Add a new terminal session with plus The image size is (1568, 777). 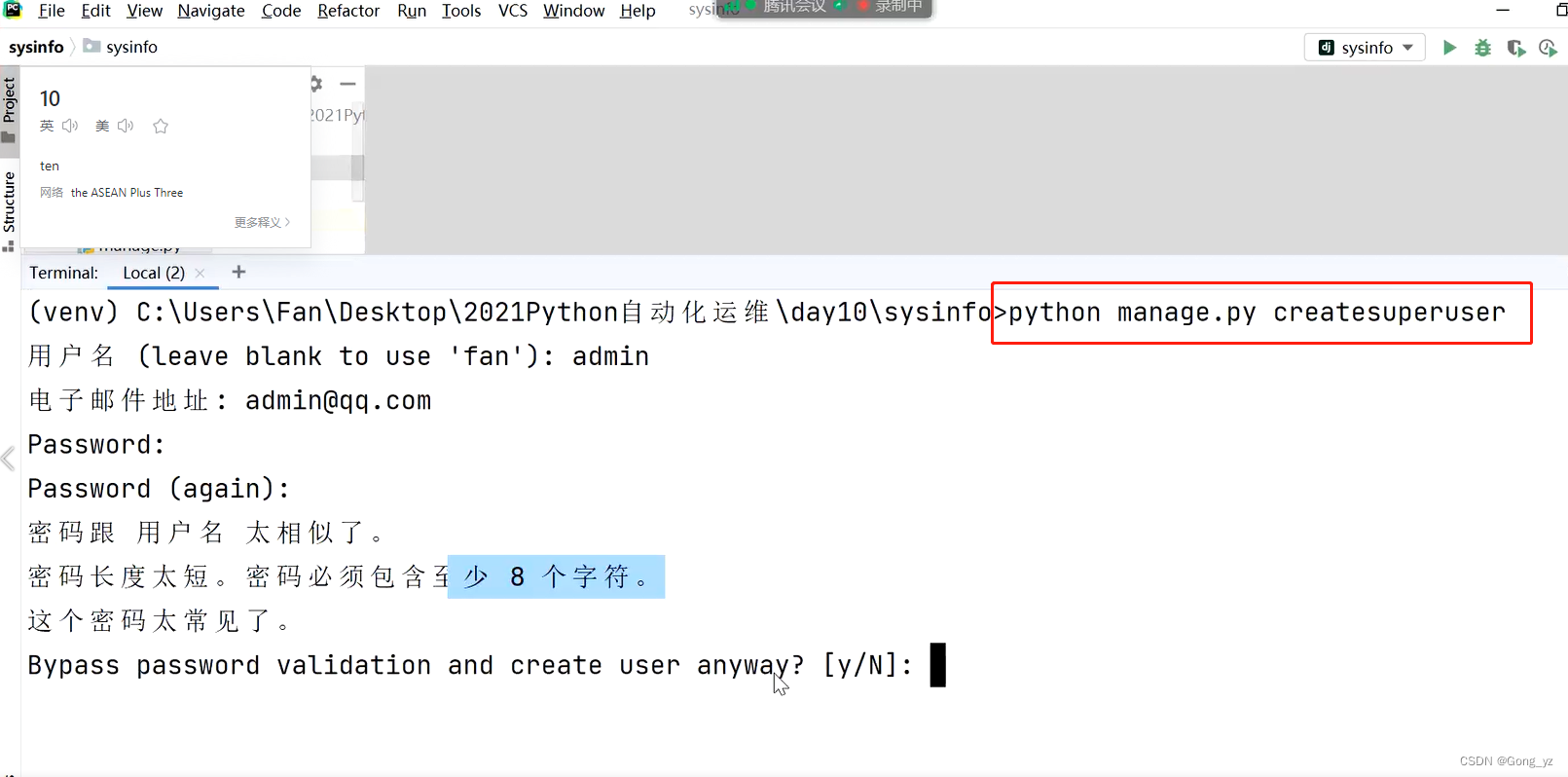(x=238, y=272)
